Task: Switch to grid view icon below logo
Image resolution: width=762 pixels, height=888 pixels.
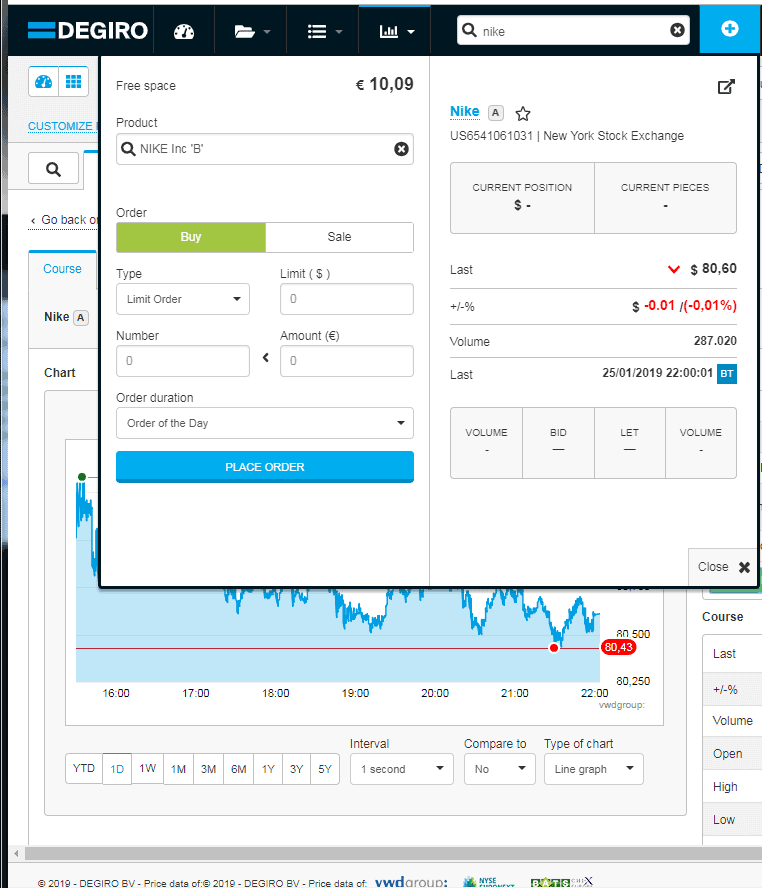Action: pyautogui.click(x=74, y=82)
